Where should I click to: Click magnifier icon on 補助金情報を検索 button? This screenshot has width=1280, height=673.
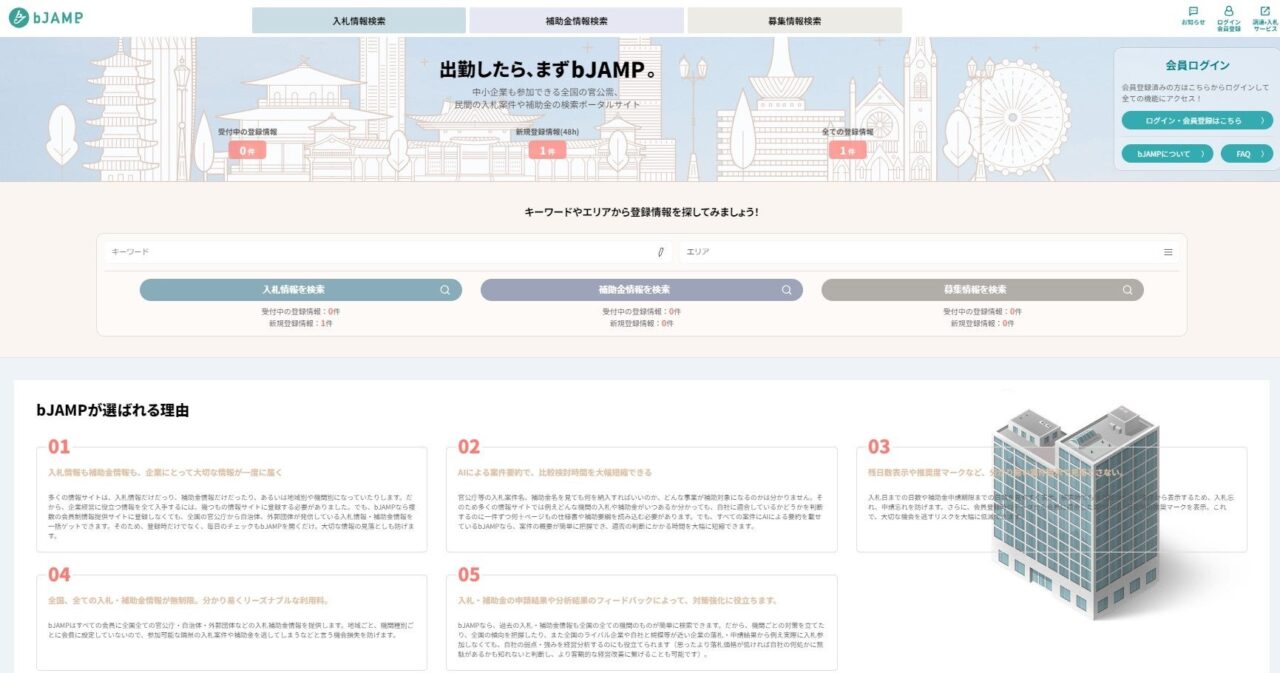click(786, 290)
